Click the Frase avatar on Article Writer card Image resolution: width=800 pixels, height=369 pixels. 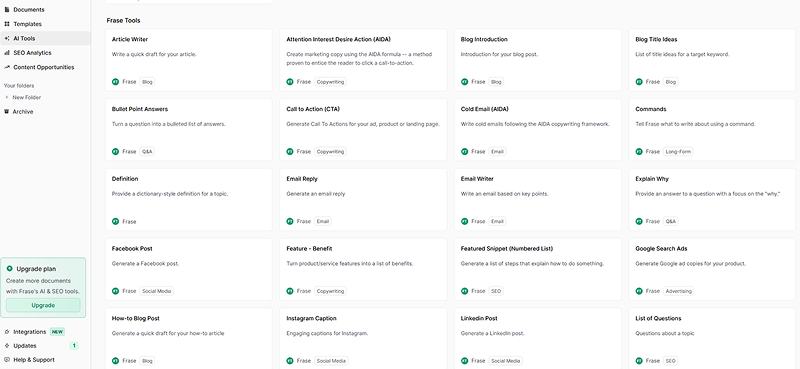[x=115, y=82]
